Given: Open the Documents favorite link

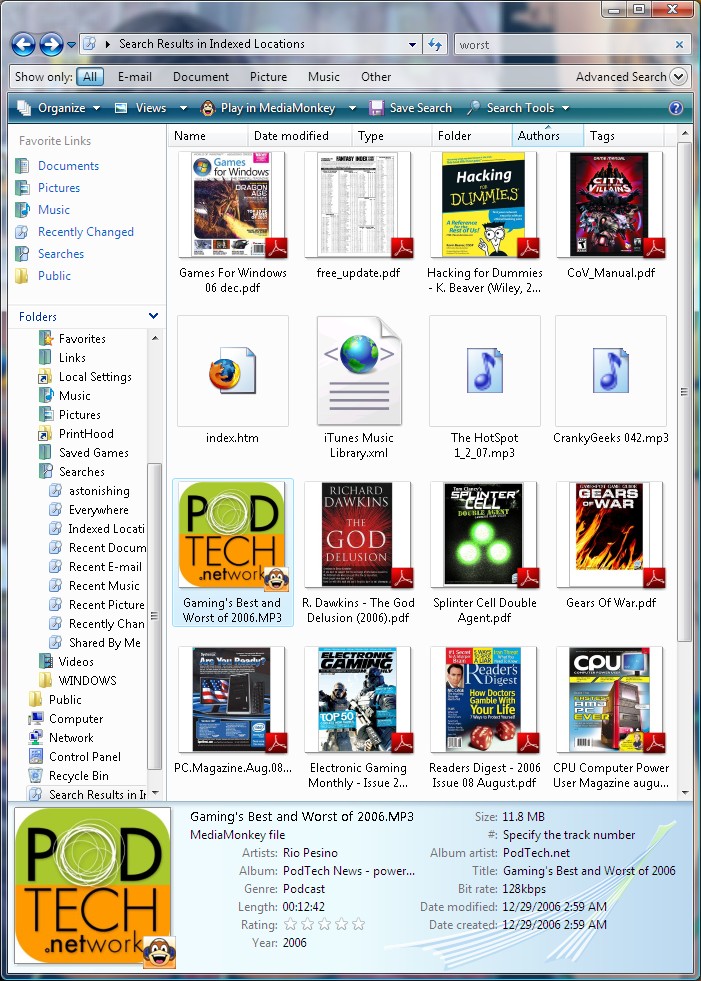Looking at the screenshot, I should tap(68, 166).
